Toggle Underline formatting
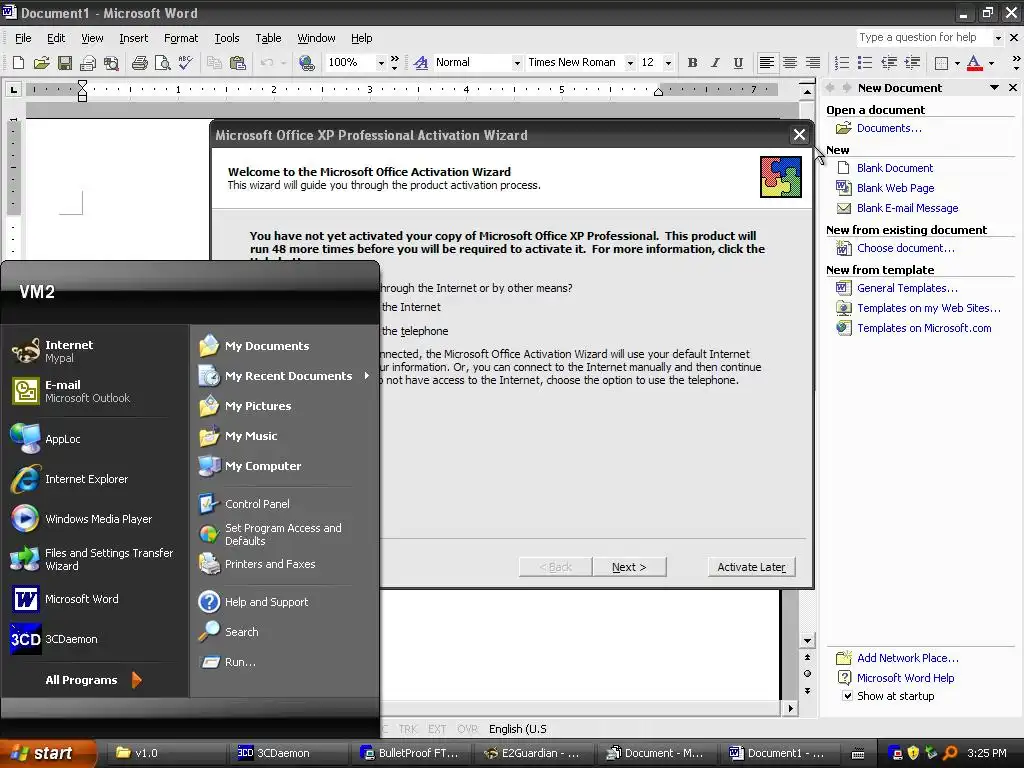 coord(738,63)
